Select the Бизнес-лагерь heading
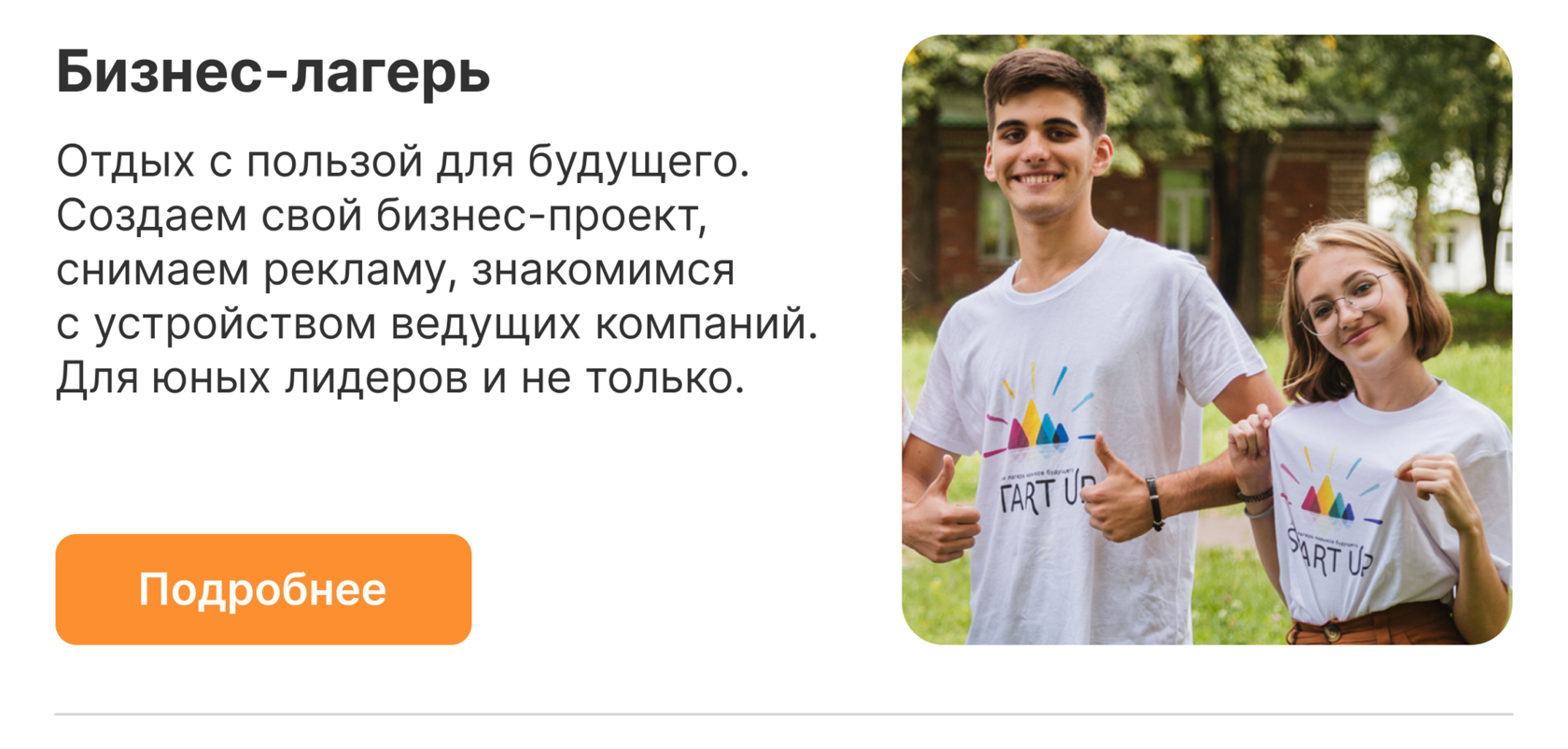The image size is (1568, 749). [273, 72]
